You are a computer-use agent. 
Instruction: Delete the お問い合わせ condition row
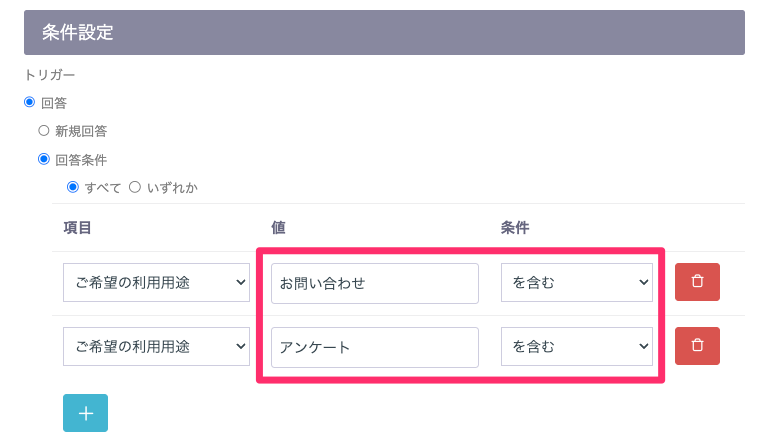tap(697, 282)
